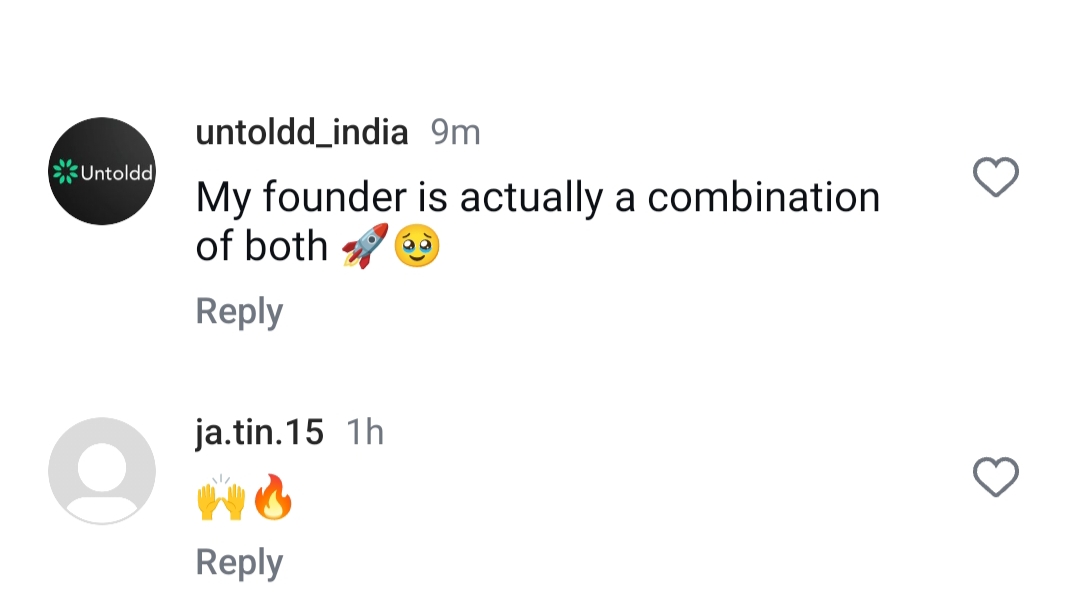Click the raised hands emoji
Image resolution: width=1080 pixels, height=614 pixels.
pyautogui.click(x=221, y=497)
